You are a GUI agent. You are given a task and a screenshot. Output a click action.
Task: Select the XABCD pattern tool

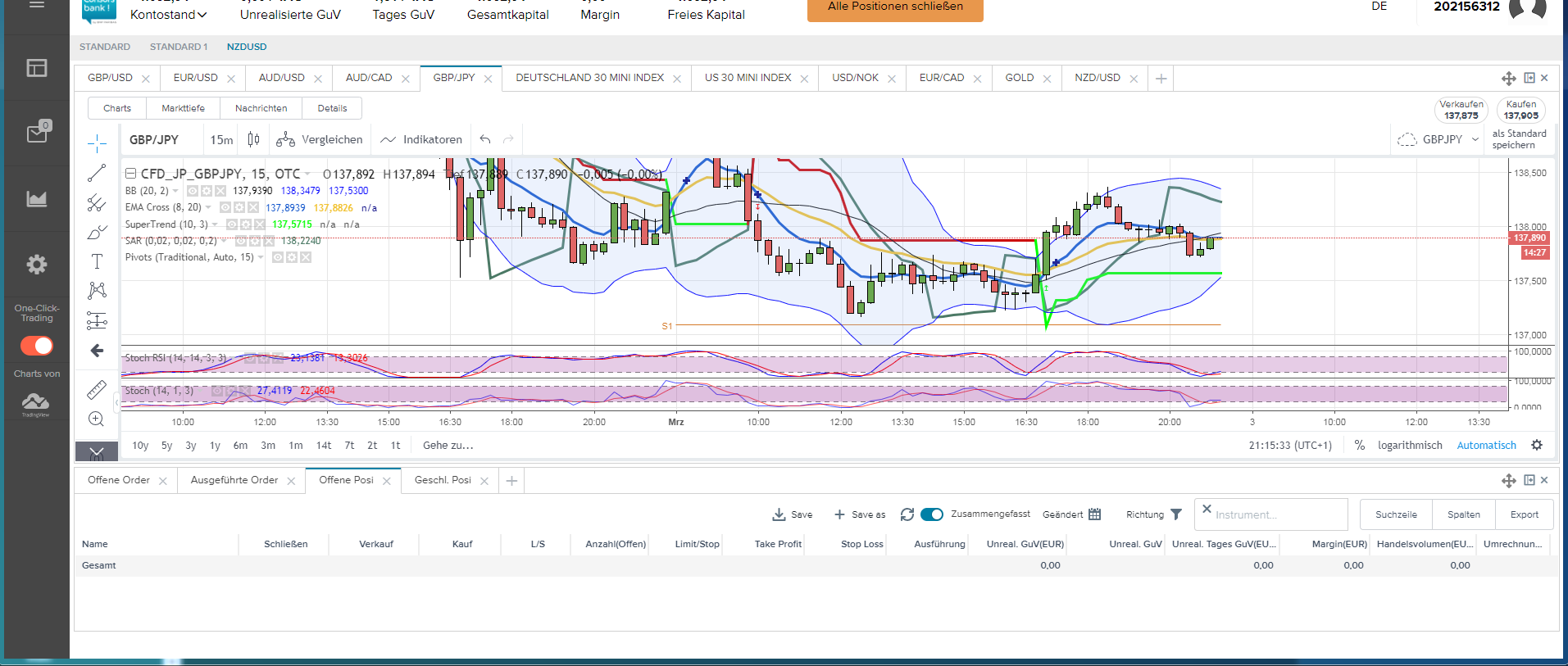pos(97,291)
